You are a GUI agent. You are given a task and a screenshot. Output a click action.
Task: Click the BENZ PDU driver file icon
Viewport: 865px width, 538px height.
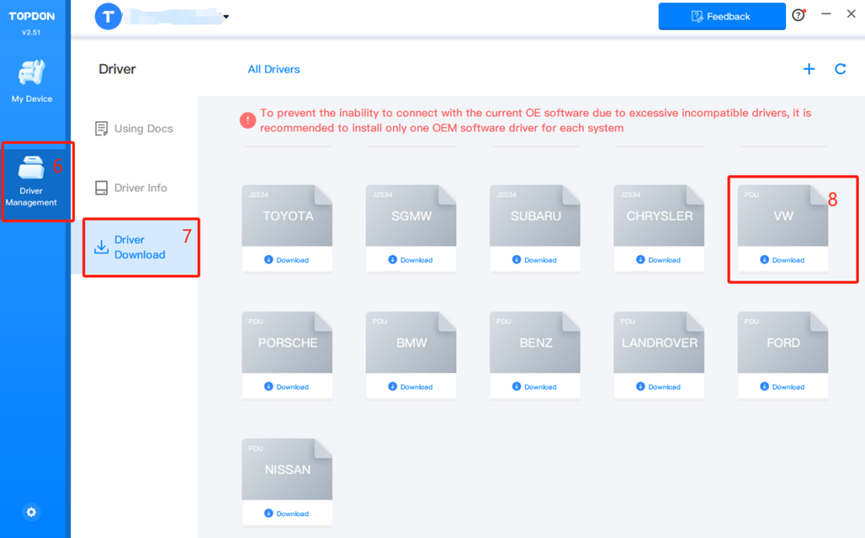[535, 342]
